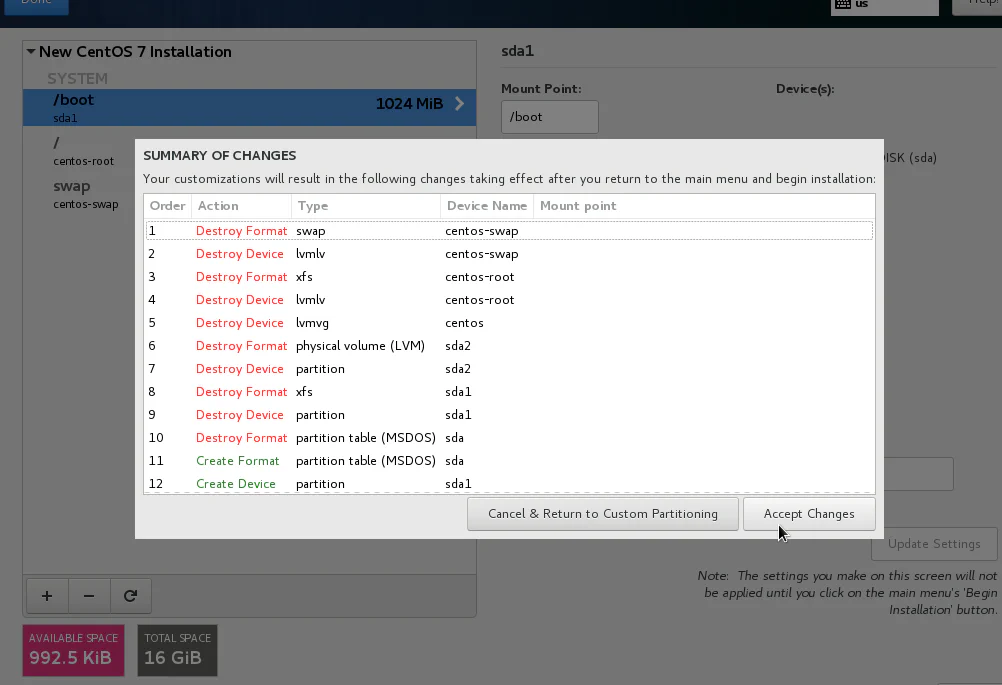1002x685 pixels.
Task: Select row 2 Destroy Device centos-swap
Action: pos(509,254)
